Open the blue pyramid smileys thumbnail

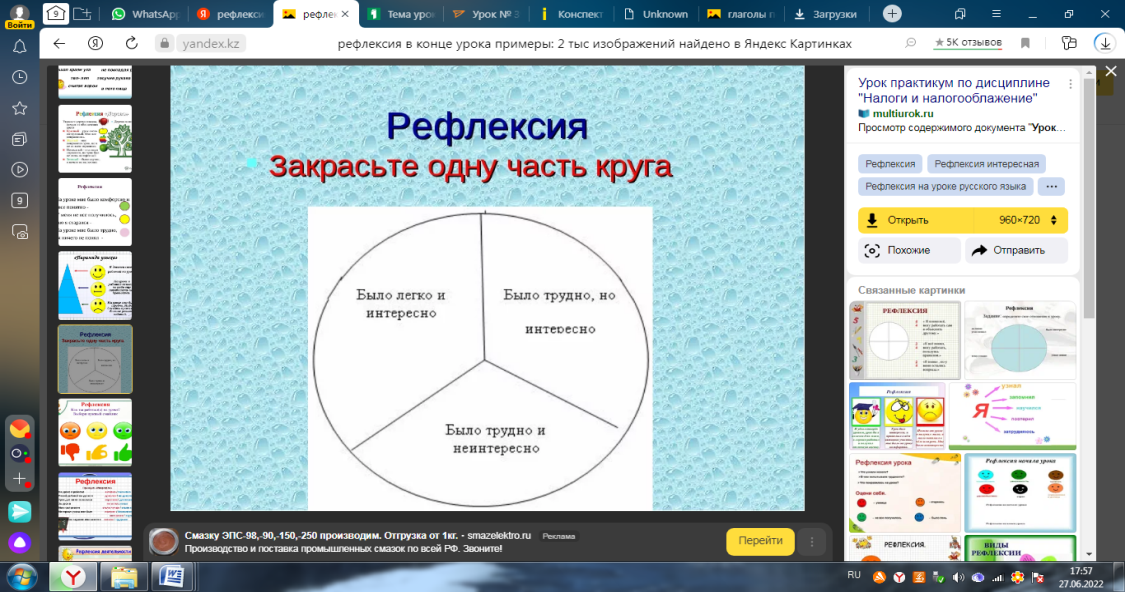click(95, 286)
